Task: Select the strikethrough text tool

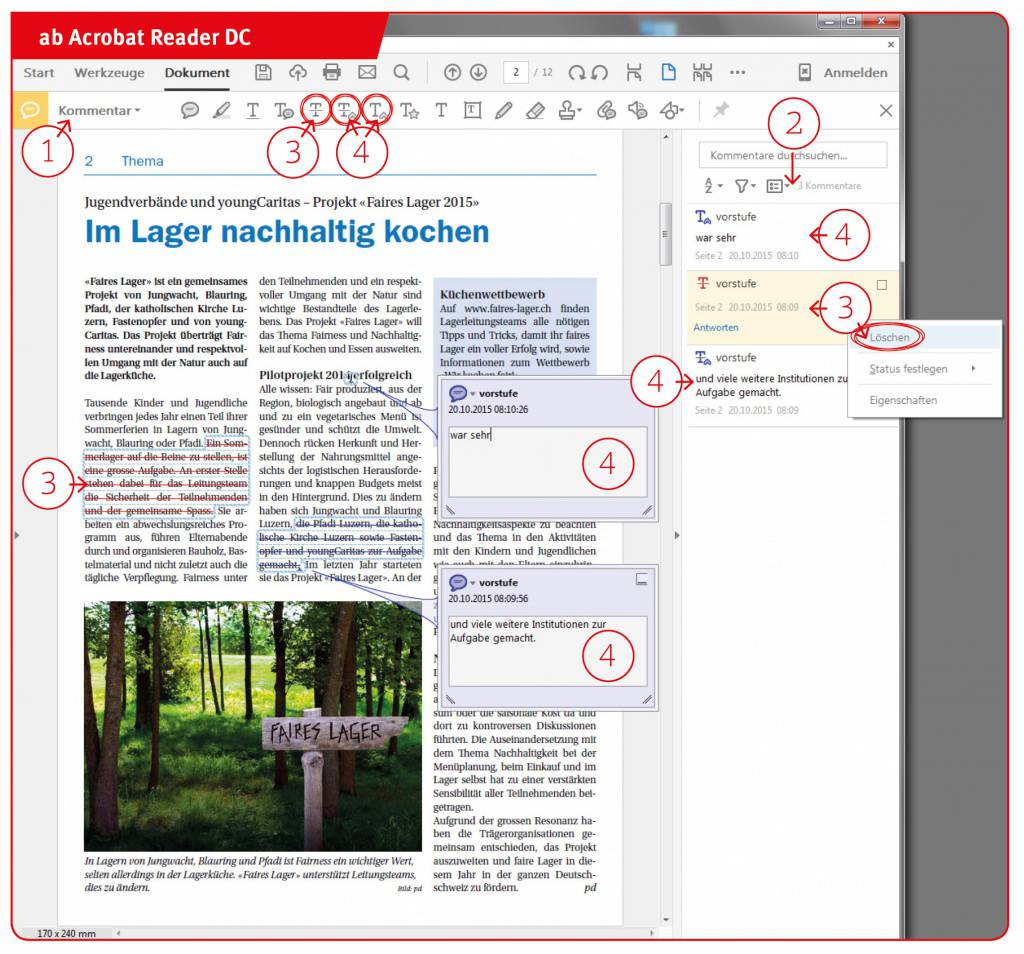Action: point(315,110)
